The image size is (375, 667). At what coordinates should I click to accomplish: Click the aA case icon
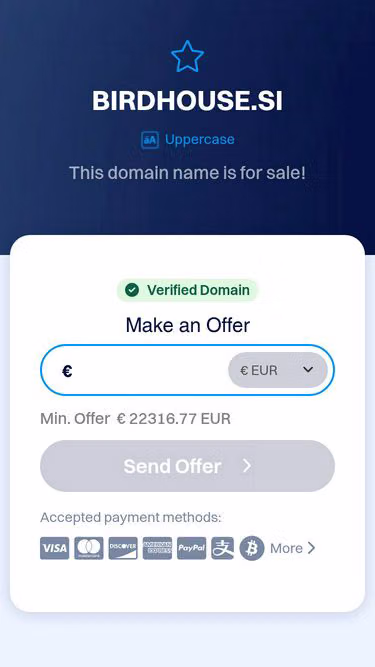(x=150, y=140)
